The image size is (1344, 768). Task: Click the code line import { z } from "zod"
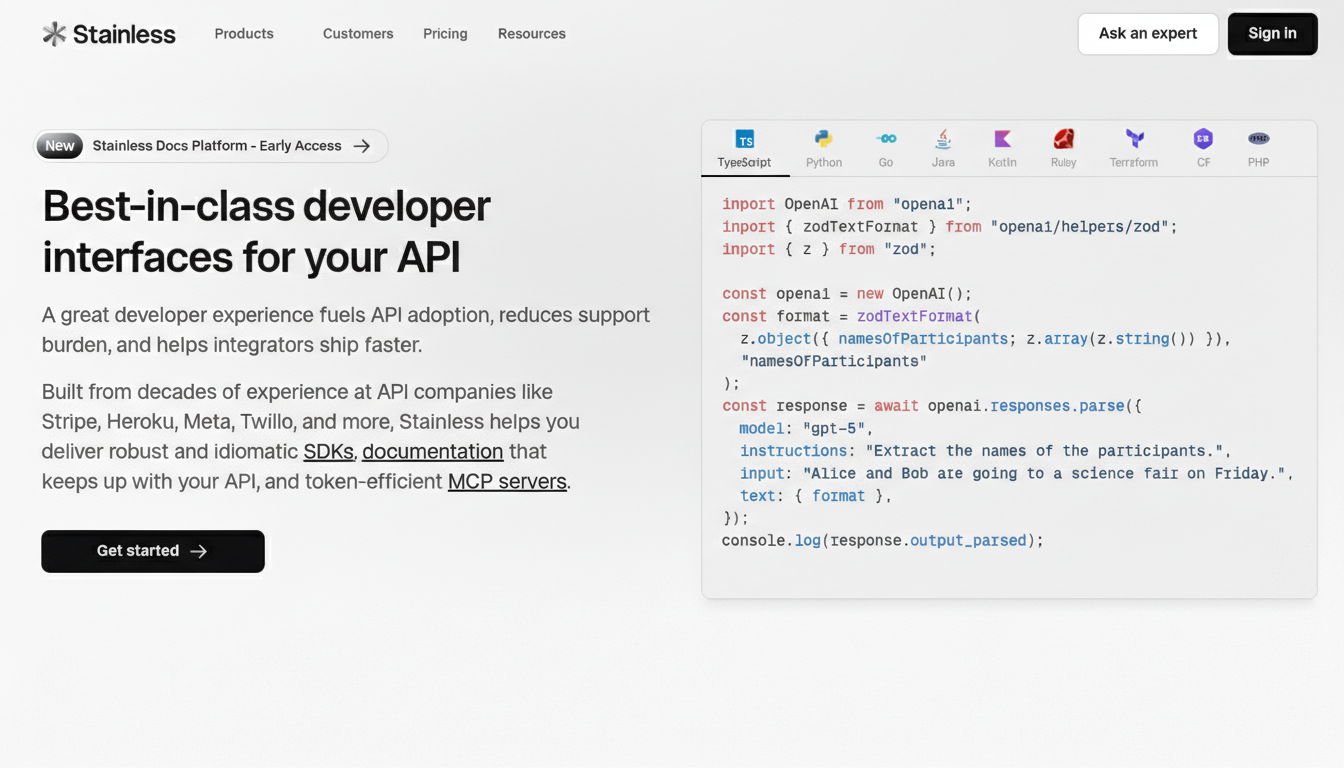coord(829,249)
